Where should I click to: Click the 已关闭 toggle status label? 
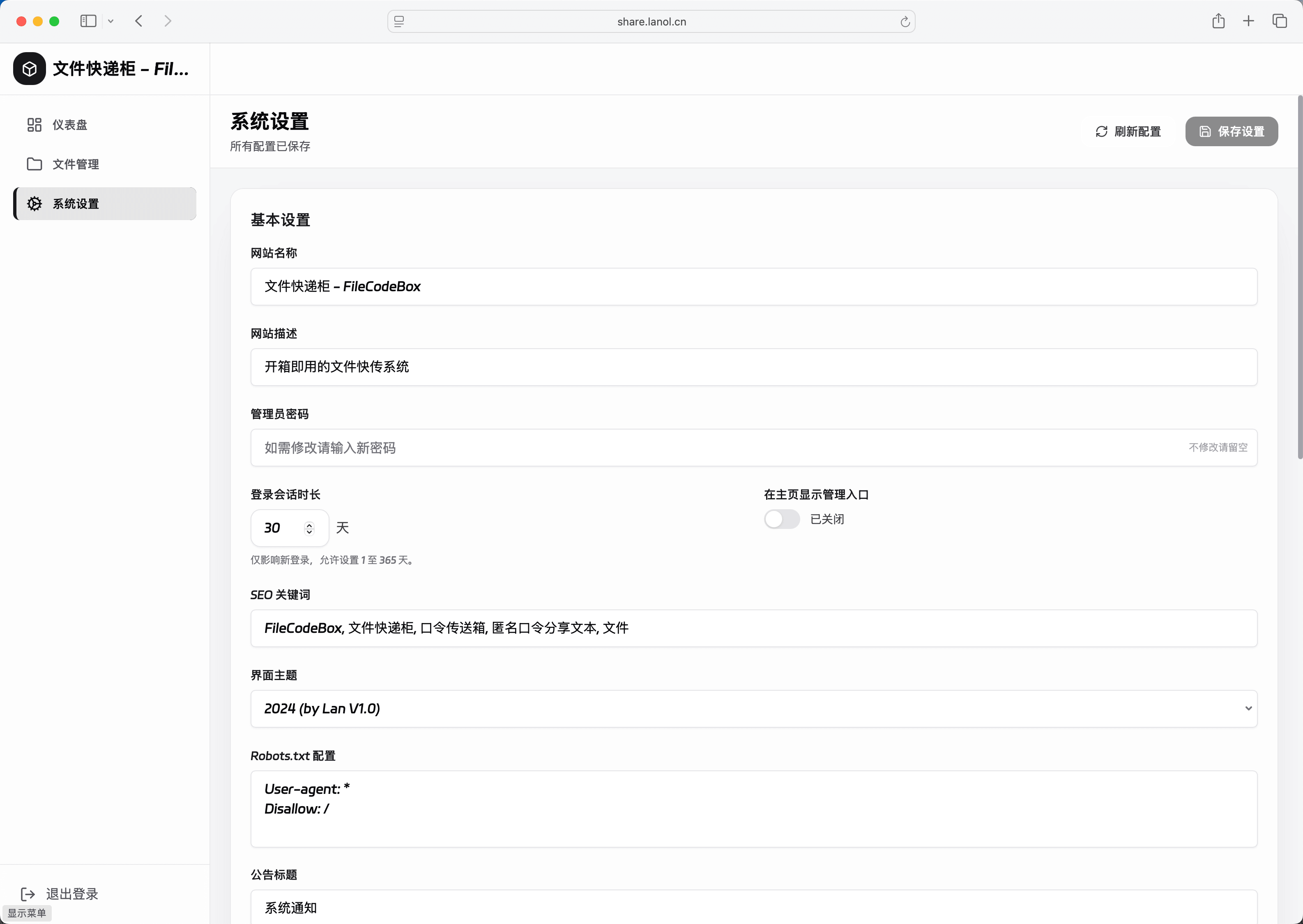827,519
